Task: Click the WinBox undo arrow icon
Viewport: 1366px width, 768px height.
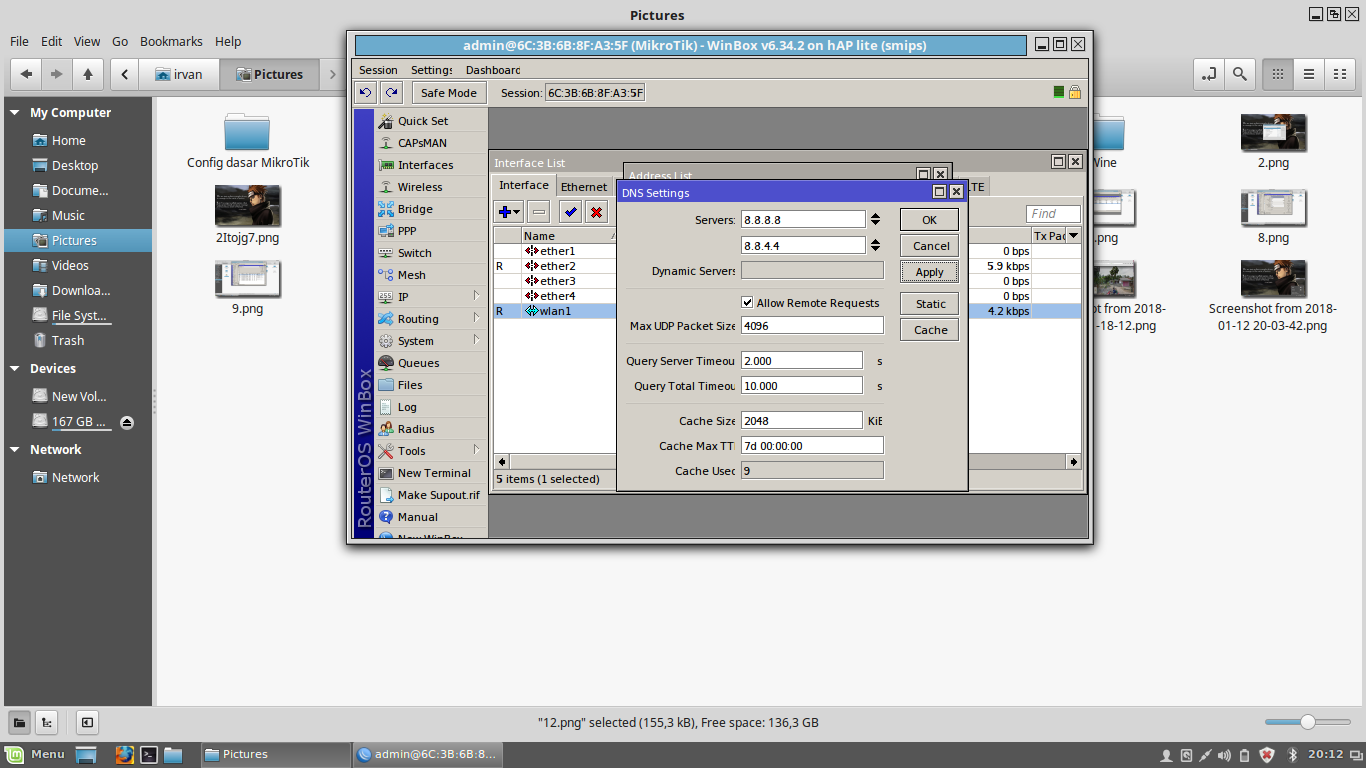Action: [366, 93]
